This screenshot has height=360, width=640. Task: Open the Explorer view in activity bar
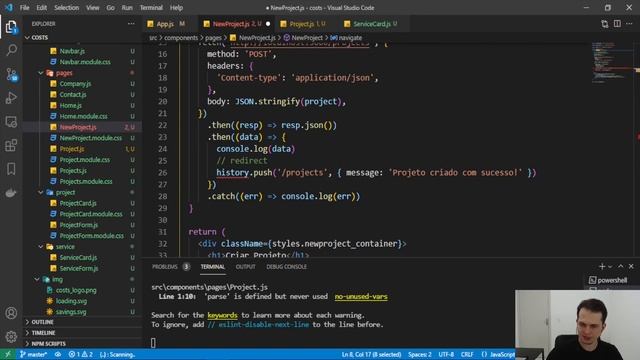click(x=11, y=27)
